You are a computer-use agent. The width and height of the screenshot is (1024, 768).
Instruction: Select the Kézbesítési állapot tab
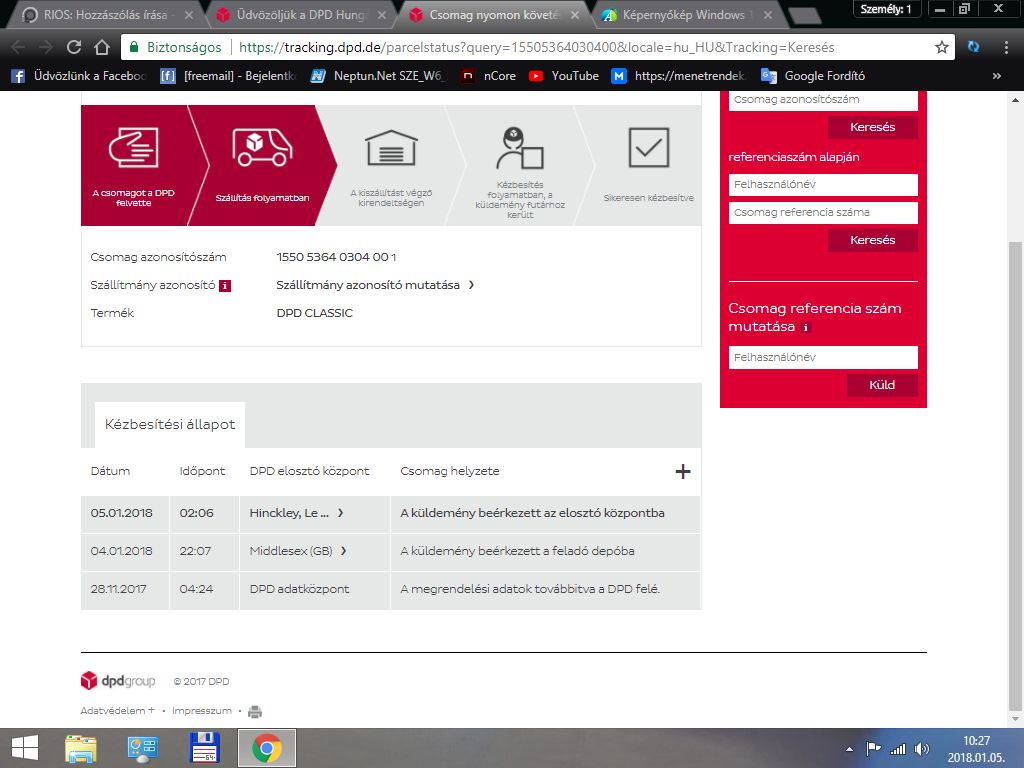170,424
